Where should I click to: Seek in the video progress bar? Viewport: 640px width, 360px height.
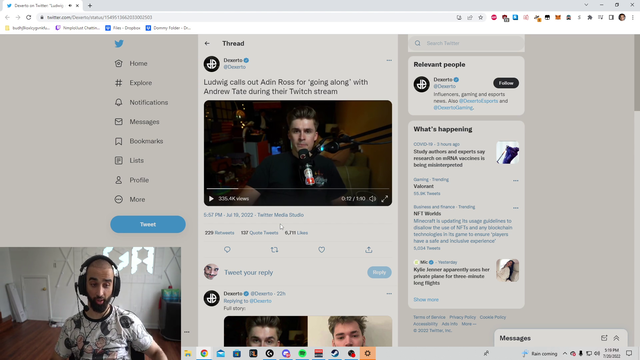[298, 189]
